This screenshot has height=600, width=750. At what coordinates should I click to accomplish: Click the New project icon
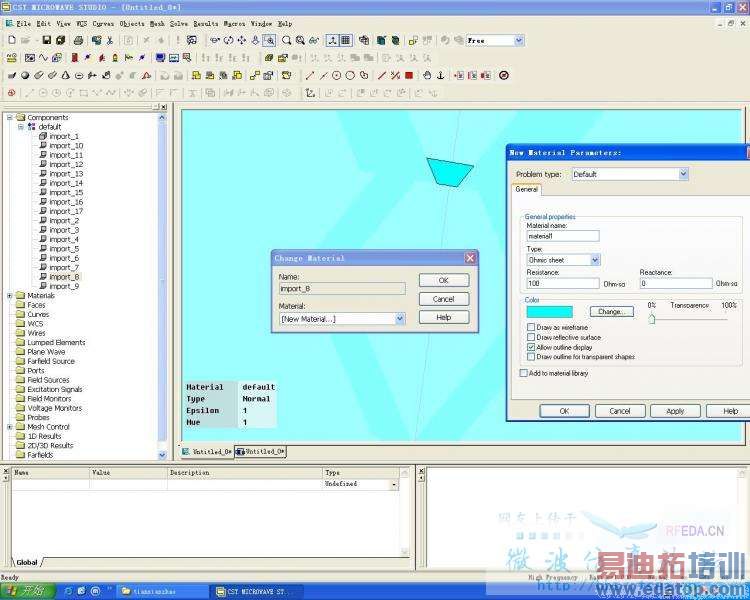(12, 40)
